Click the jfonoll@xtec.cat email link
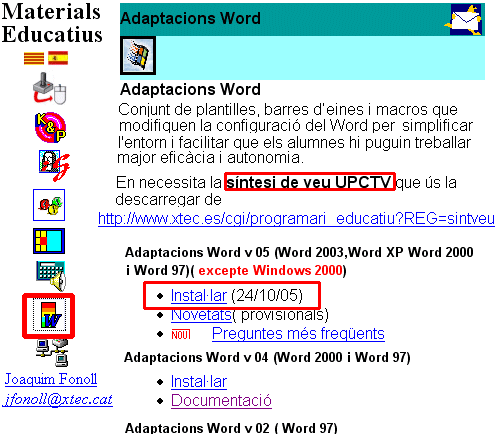 pos(58,399)
